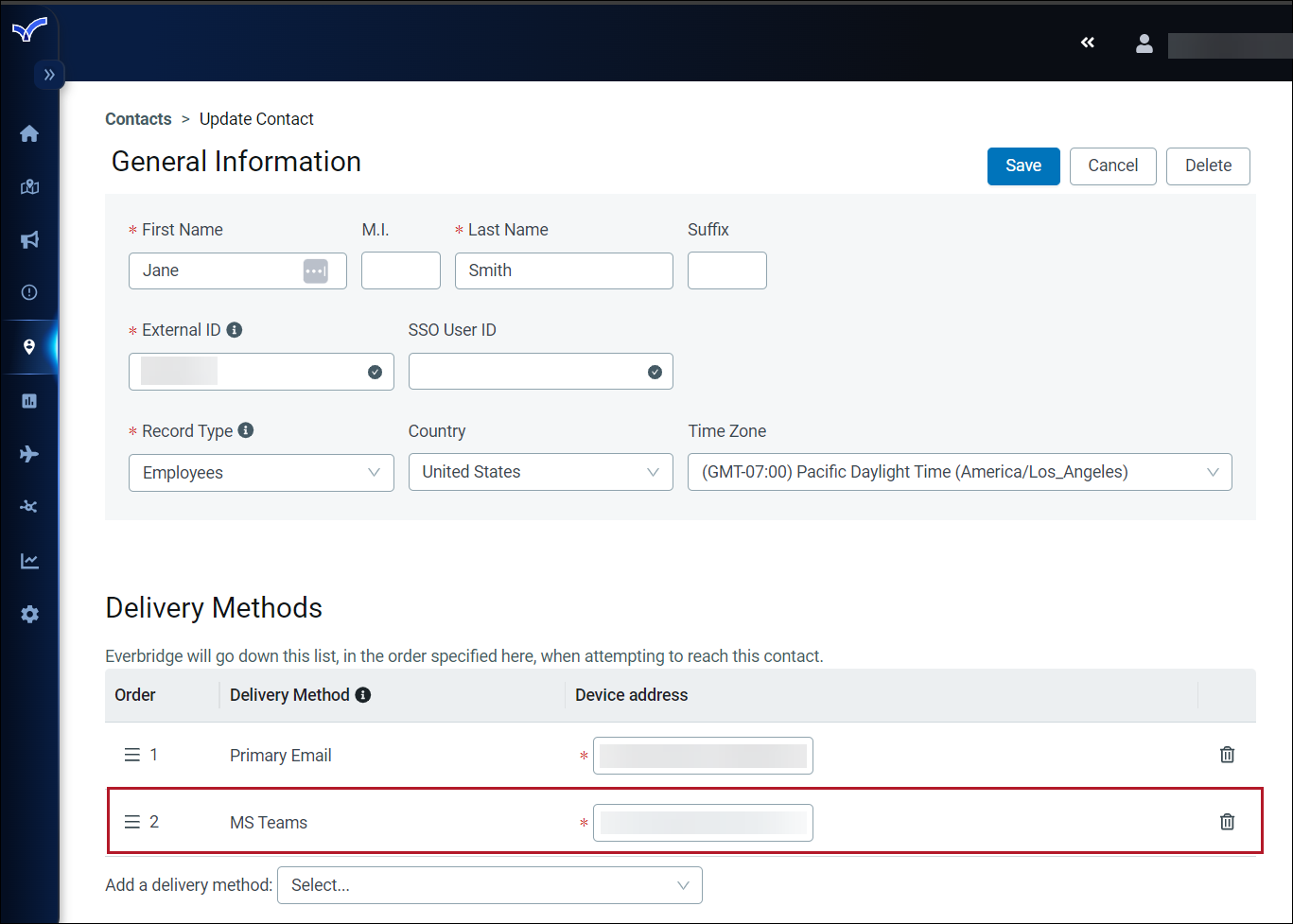Edit the First Name field
This screenshot has width=1293, height=924.
click(x=237, y=270)
